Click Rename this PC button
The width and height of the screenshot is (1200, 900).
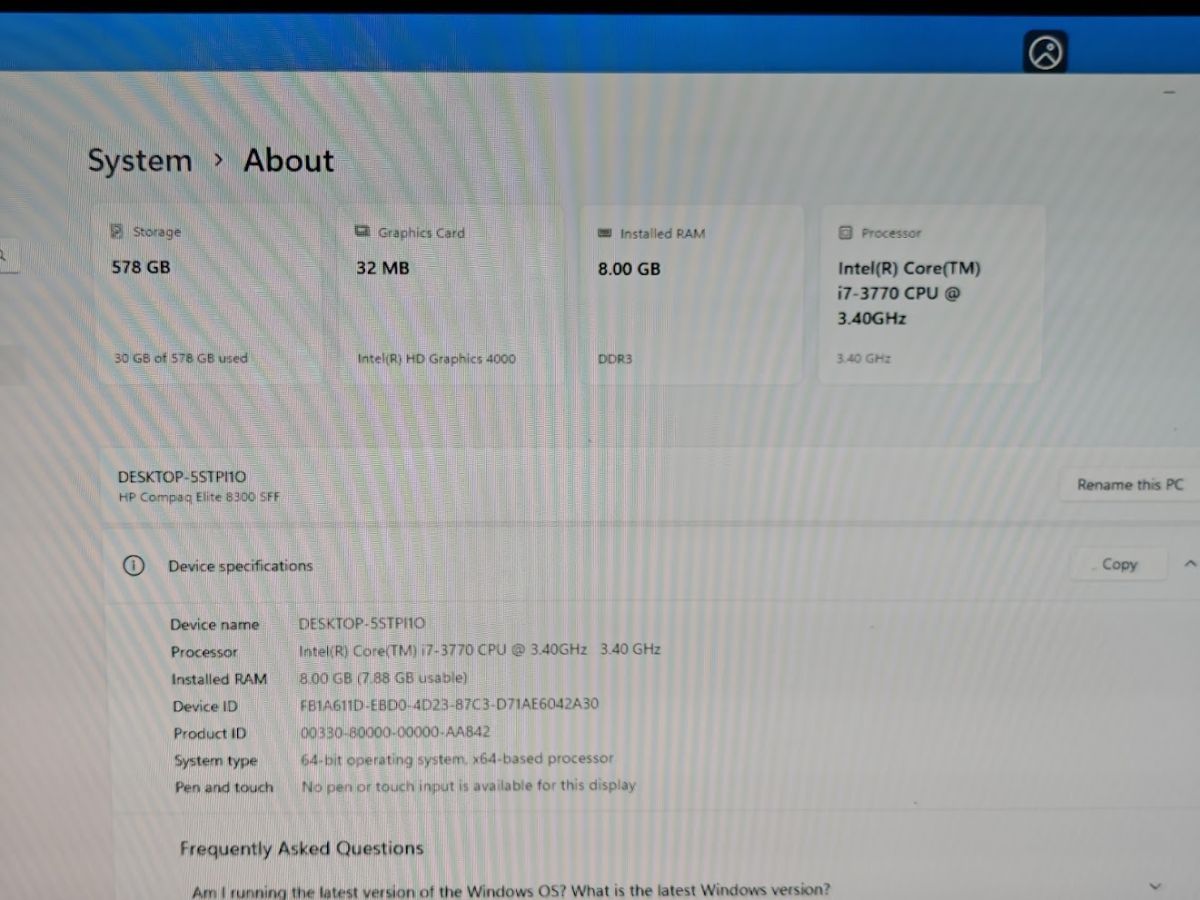1129,484
